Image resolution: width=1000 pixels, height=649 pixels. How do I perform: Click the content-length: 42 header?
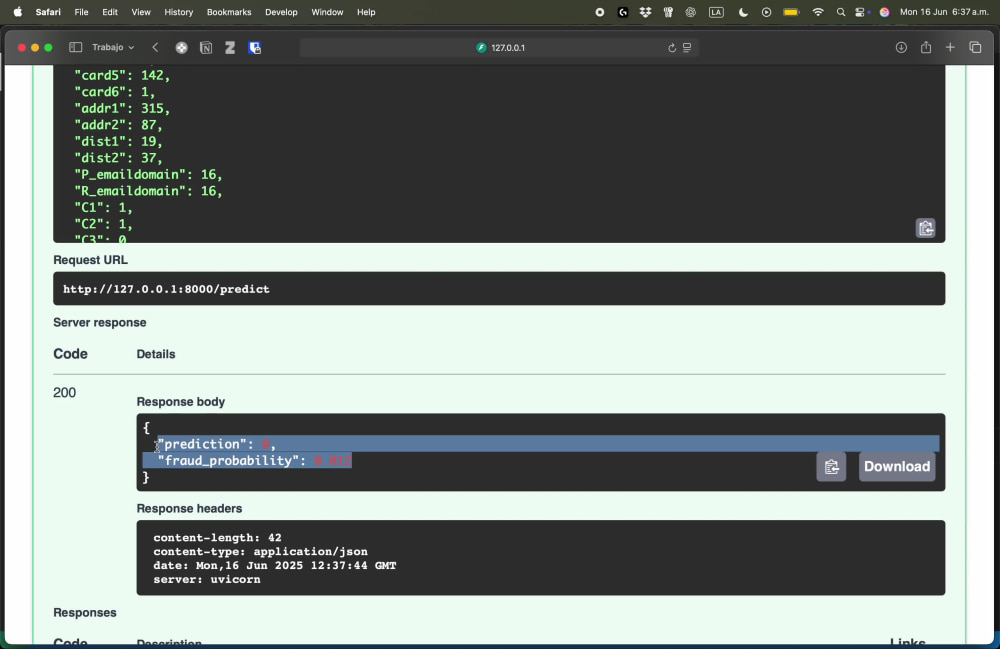[217, 537]
